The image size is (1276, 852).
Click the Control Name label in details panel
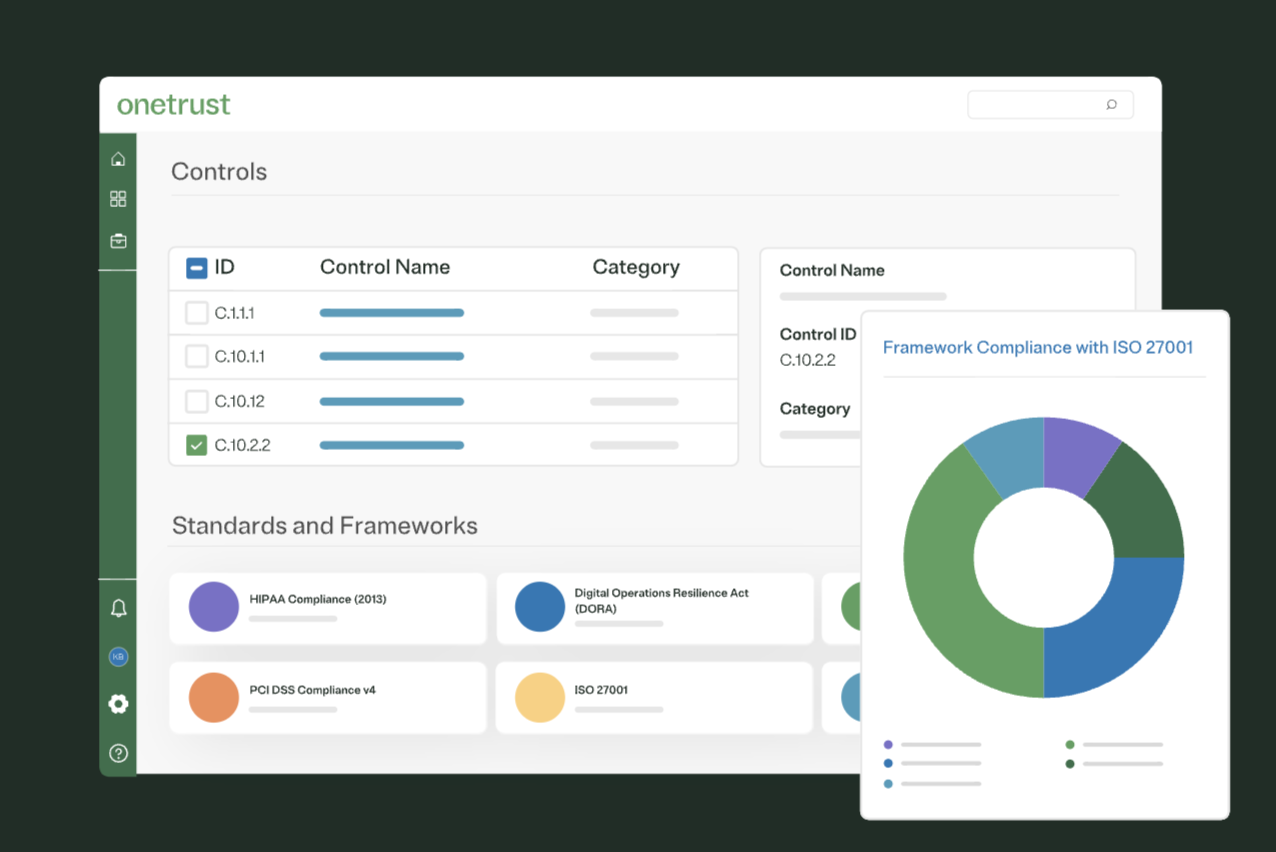pyautogui.click(x=832, y=270)
